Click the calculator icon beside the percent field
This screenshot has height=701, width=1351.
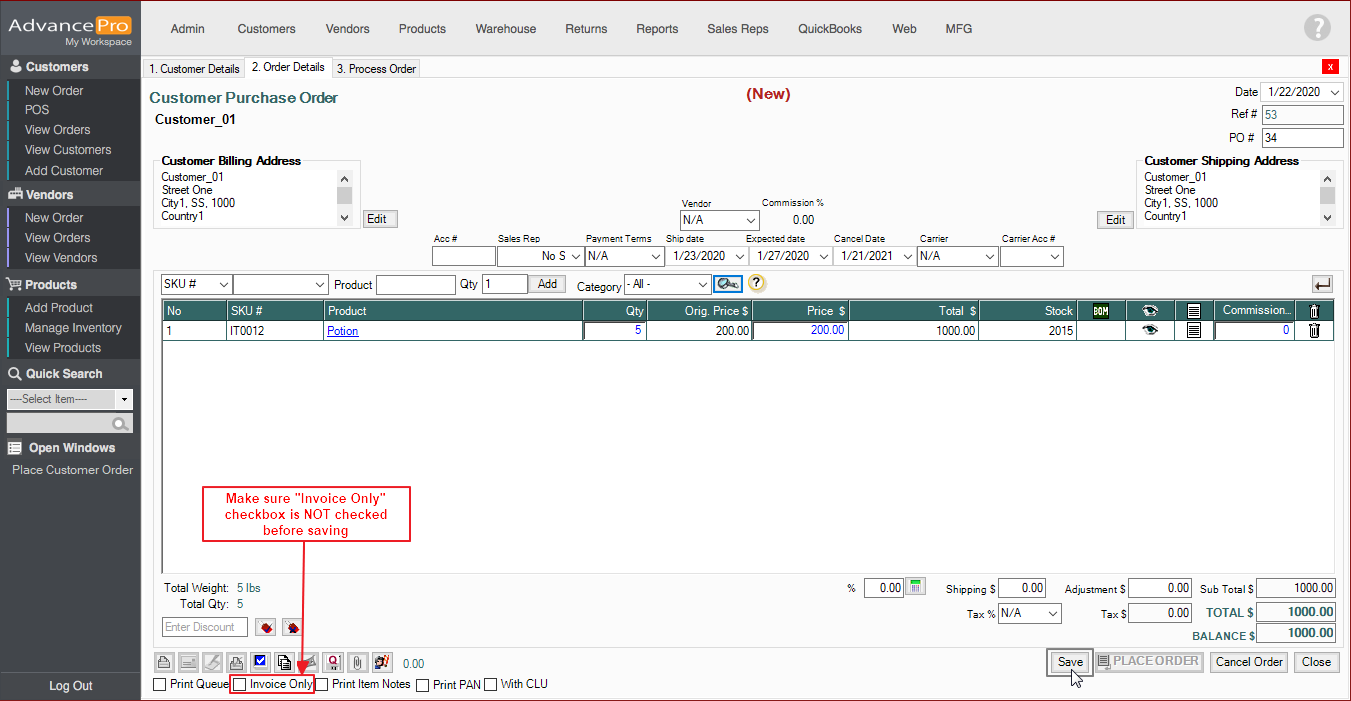click(916, 588)
